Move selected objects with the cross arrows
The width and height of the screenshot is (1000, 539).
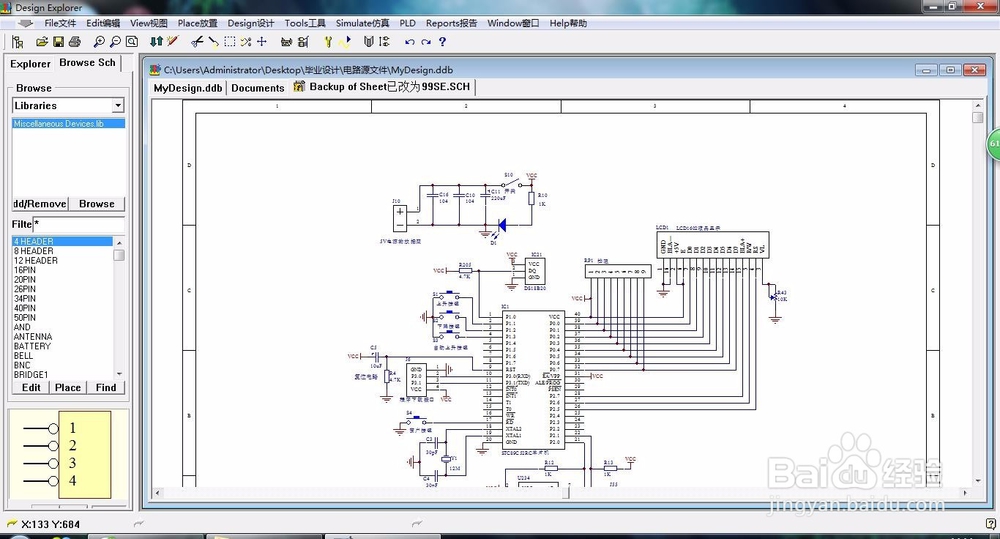[261, 42]
